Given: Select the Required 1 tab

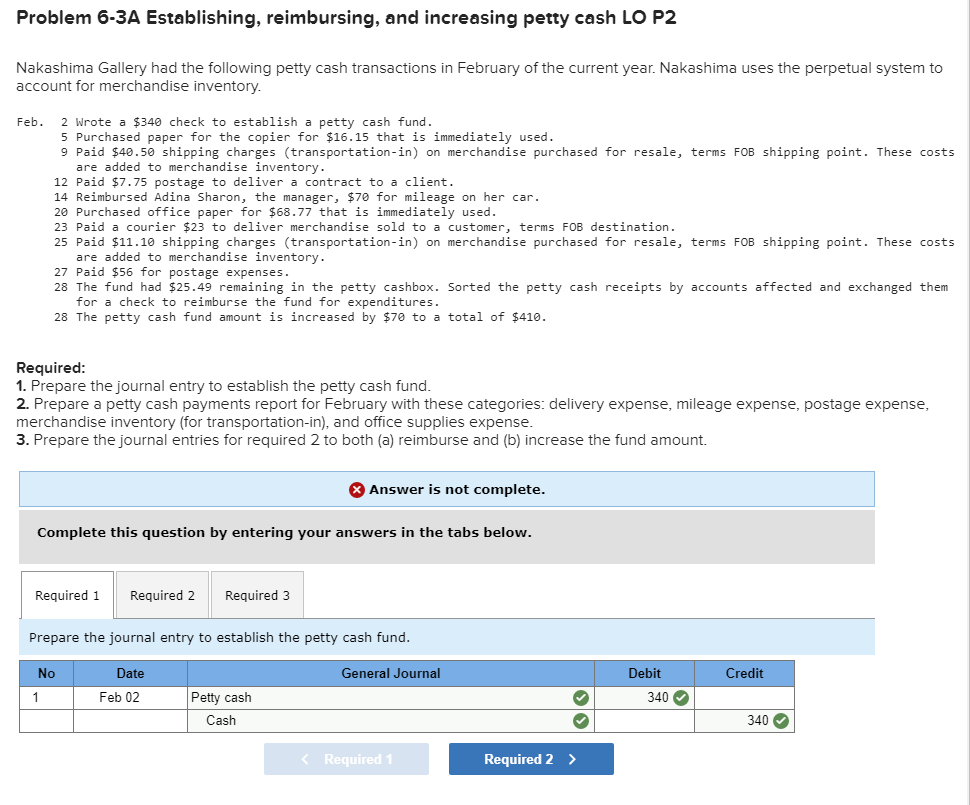Looking at the screenshot, I should click(x=66, y=595).
